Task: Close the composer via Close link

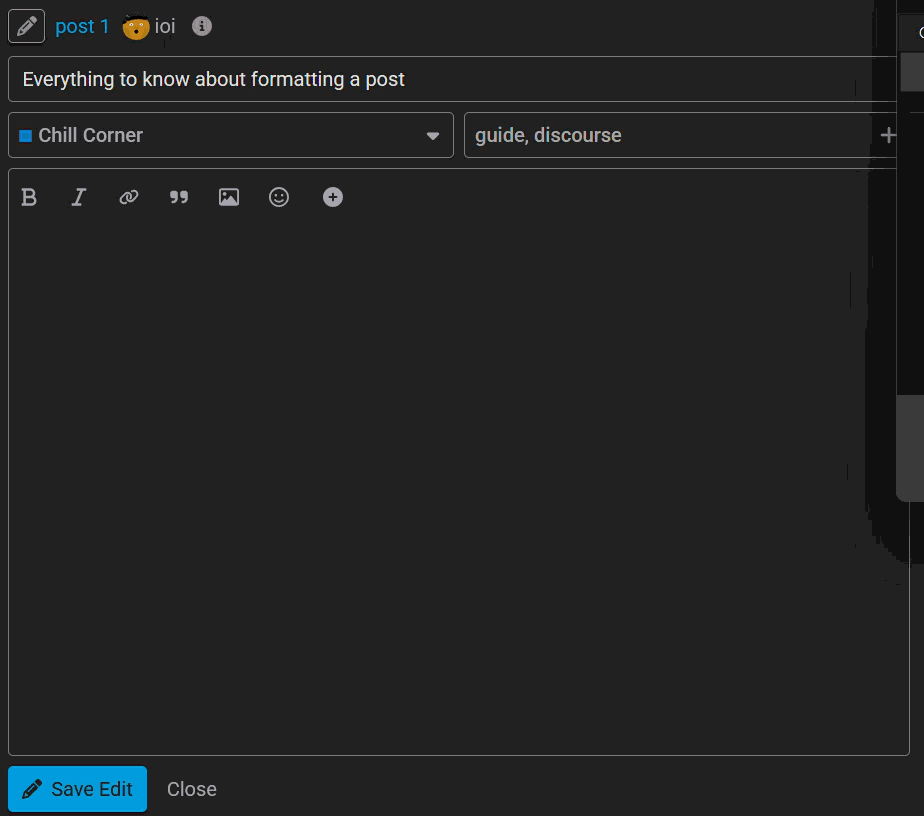Action: click(192, 789)
